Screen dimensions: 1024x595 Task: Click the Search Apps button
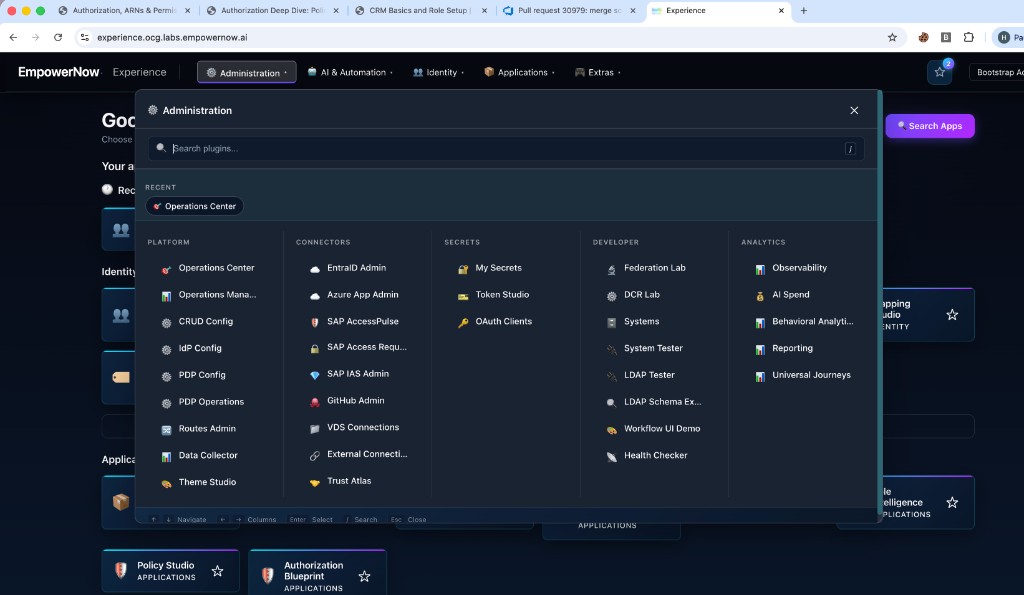[x=930, y=126]
